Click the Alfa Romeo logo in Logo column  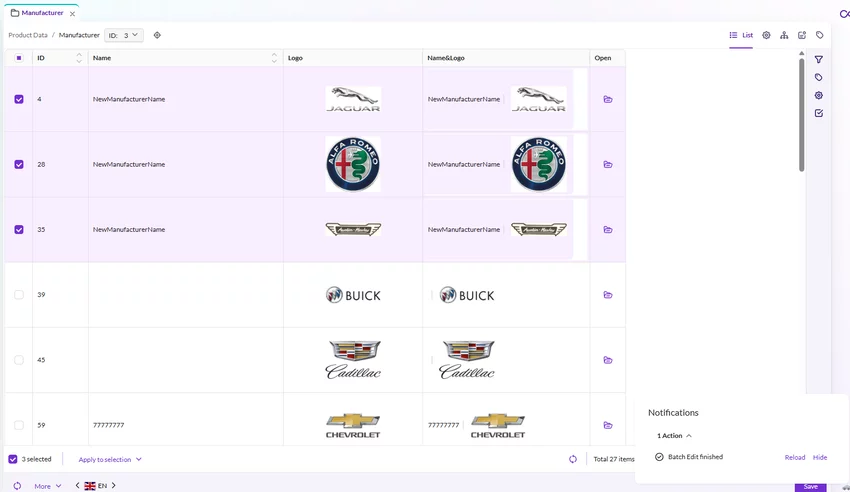point(353,164)
